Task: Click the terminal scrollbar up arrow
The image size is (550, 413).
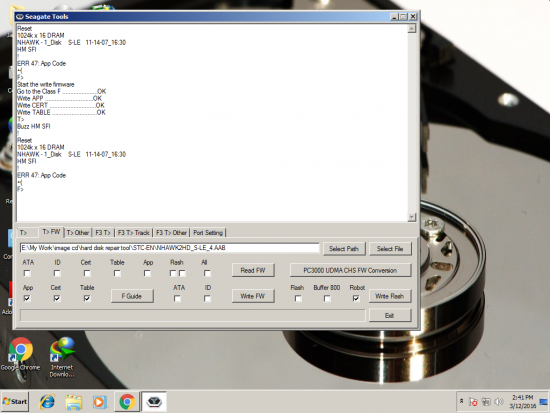Action: (412, 28)
